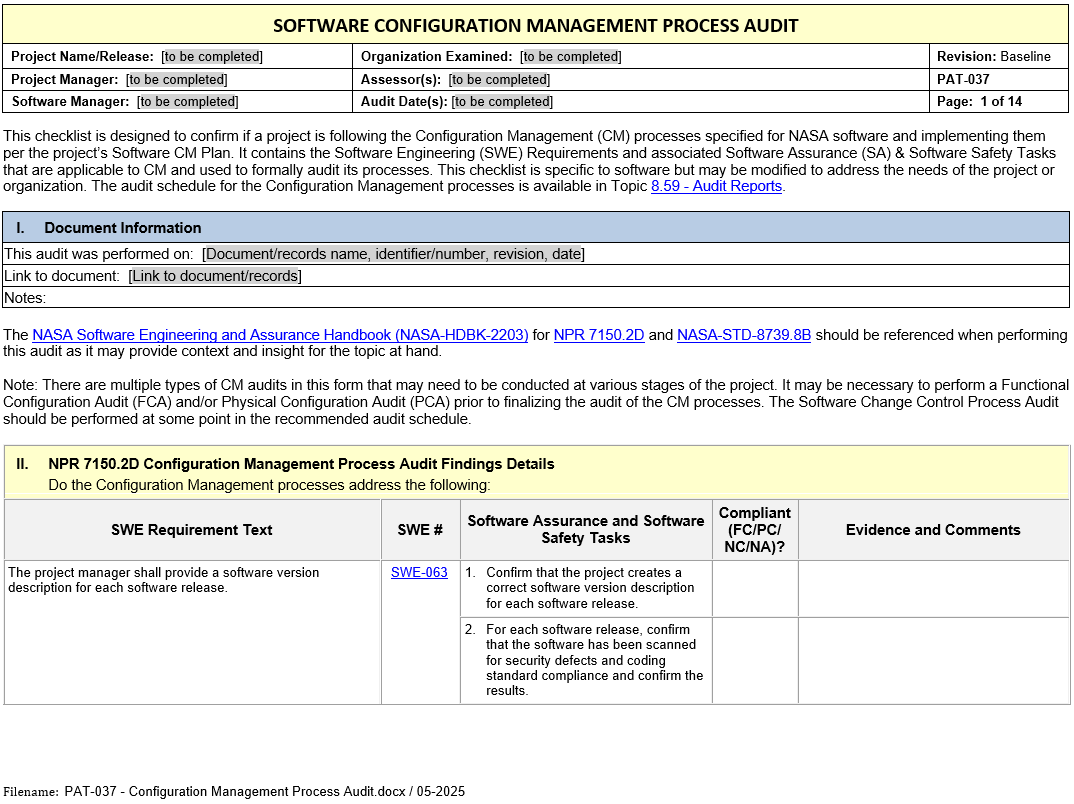Open the SWE-063 requirement link

(419, 573)
